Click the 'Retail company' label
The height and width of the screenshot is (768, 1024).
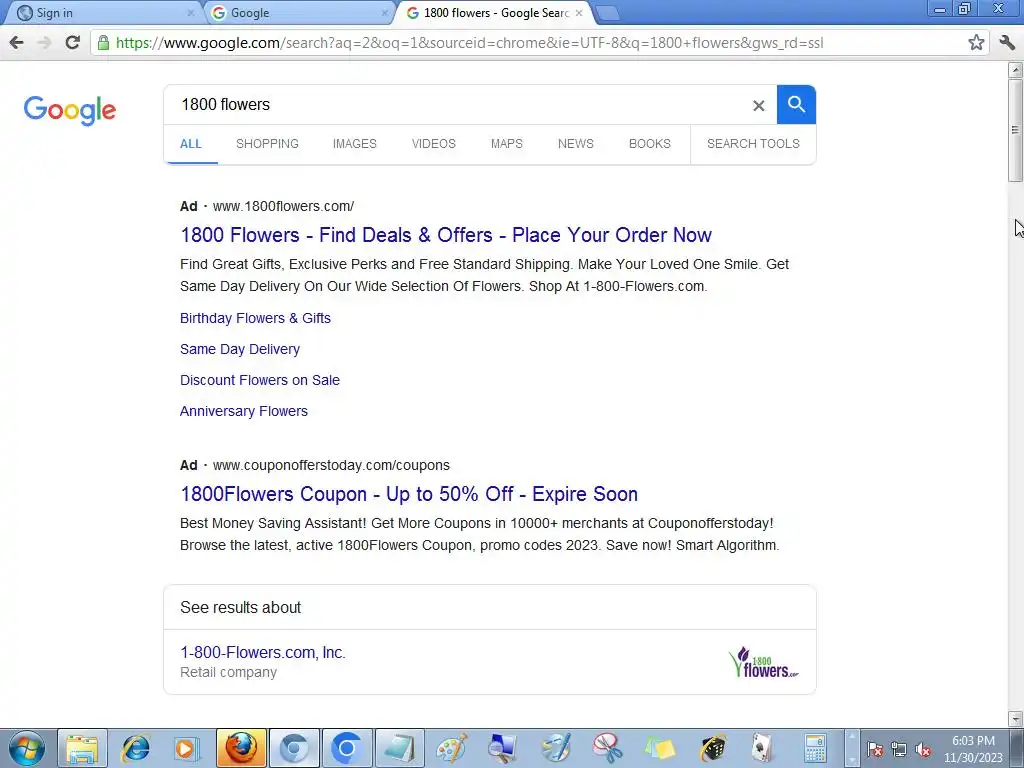pyautogui.click(x=229, y=673)
